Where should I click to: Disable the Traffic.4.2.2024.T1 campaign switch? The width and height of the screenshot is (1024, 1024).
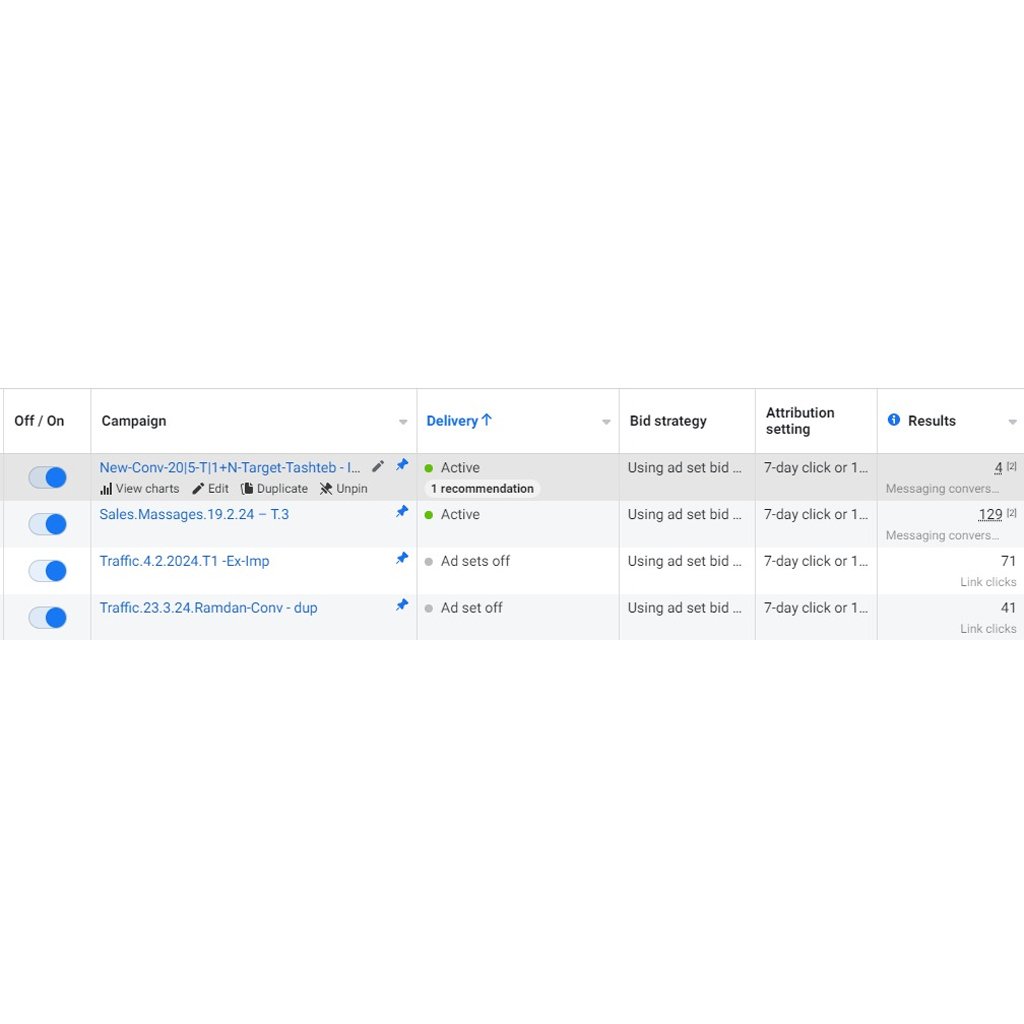tap(48, 571)
